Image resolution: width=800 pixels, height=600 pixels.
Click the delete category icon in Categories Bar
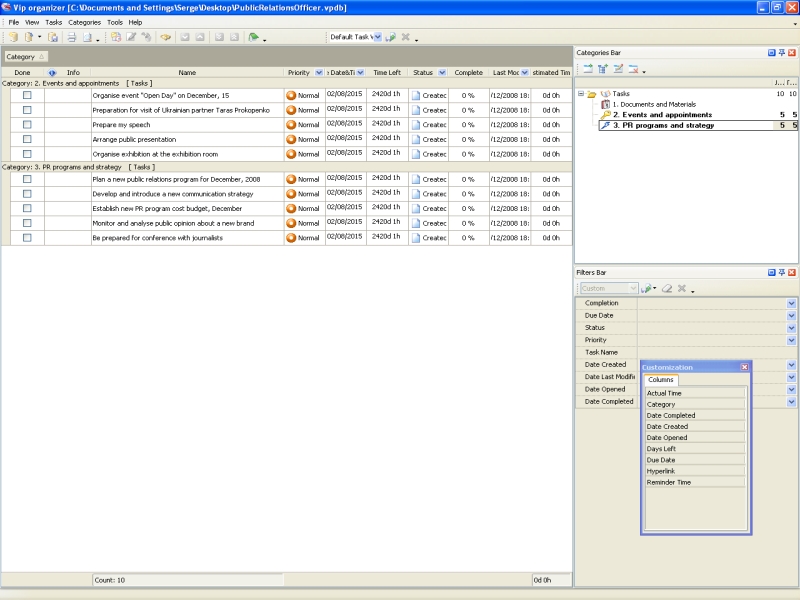tap(633, 69)
